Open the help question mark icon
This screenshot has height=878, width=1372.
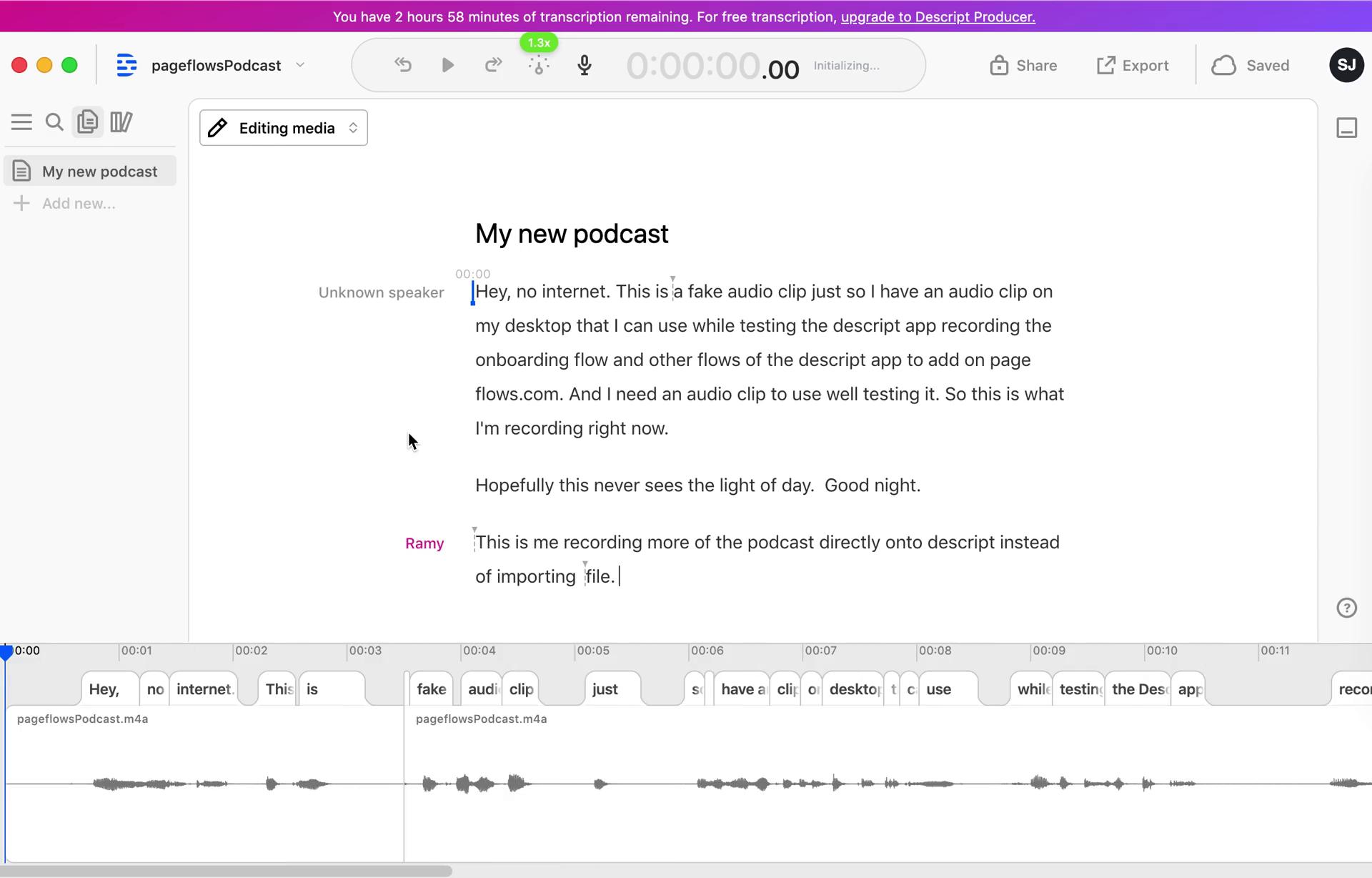tap(1346, 608)
